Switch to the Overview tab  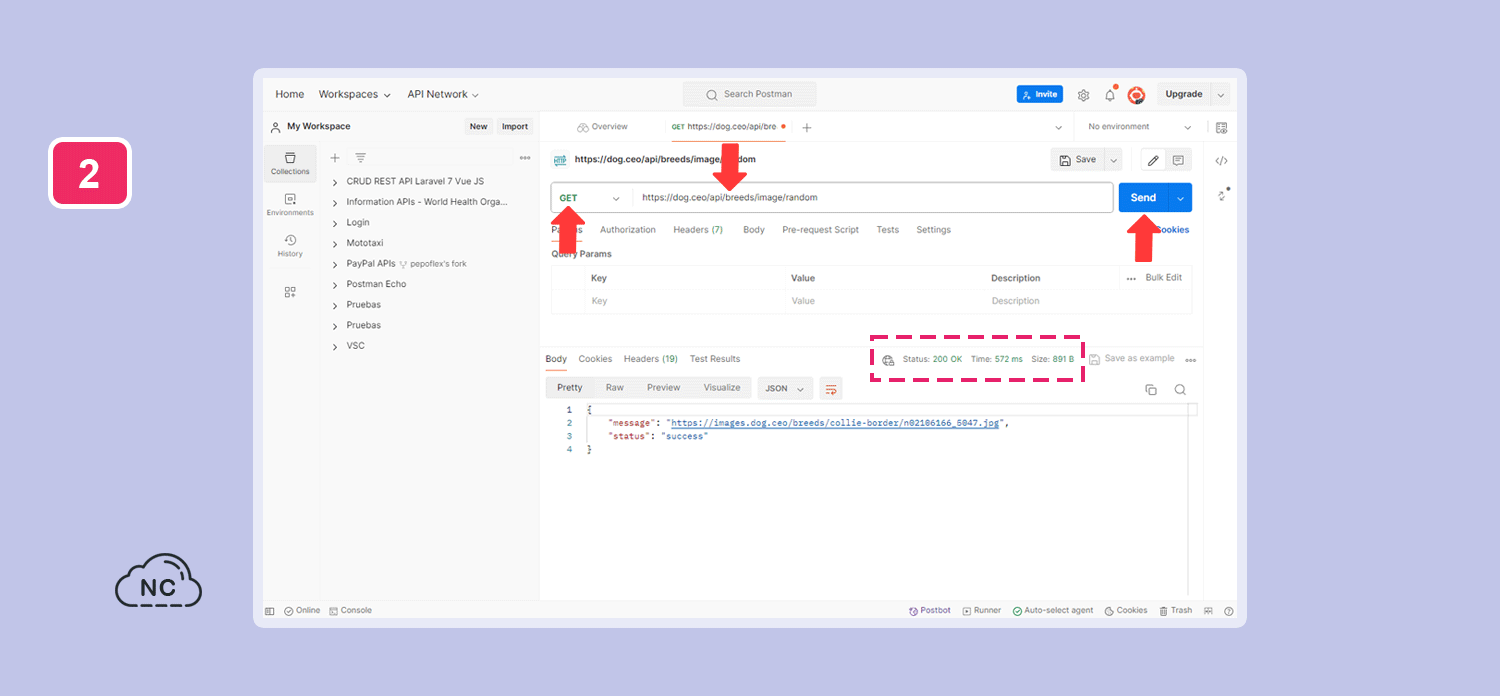click(x=602, y=127)
